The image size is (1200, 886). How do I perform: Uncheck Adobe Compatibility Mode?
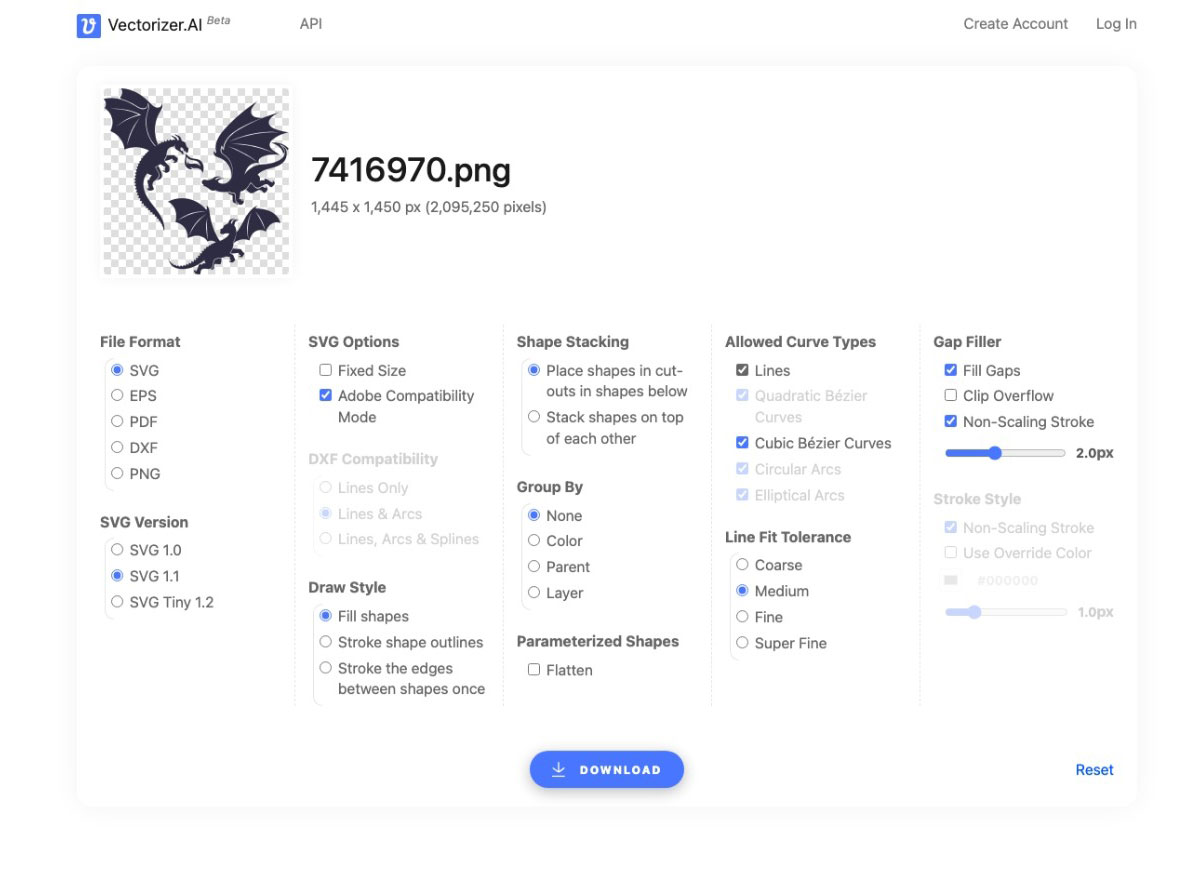[x=326, y=396]
